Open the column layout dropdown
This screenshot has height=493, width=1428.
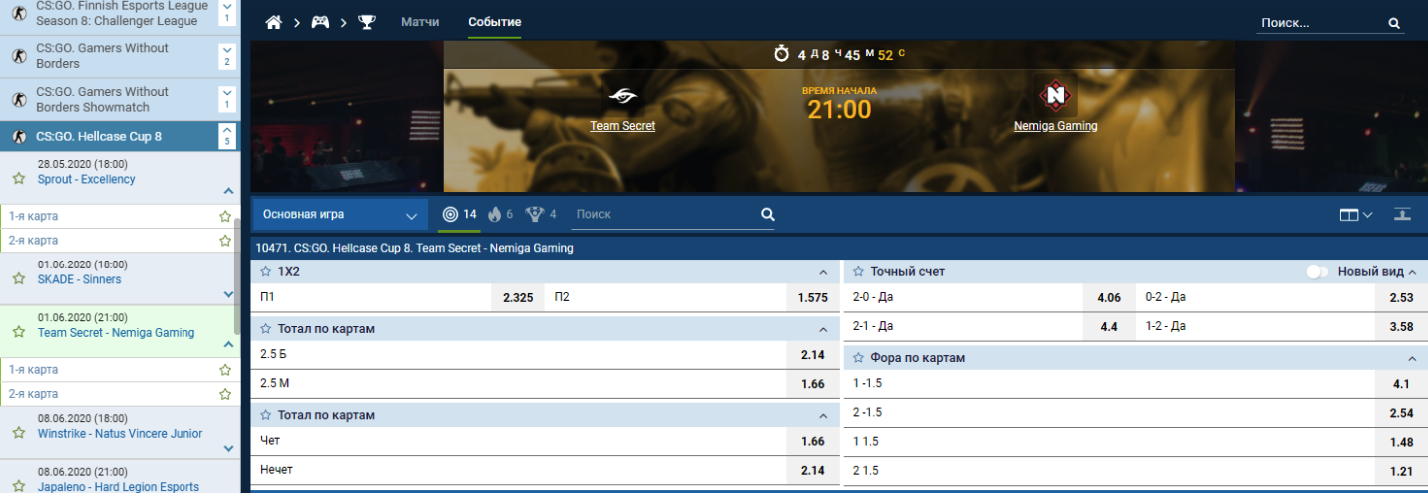pos(1356,214)
